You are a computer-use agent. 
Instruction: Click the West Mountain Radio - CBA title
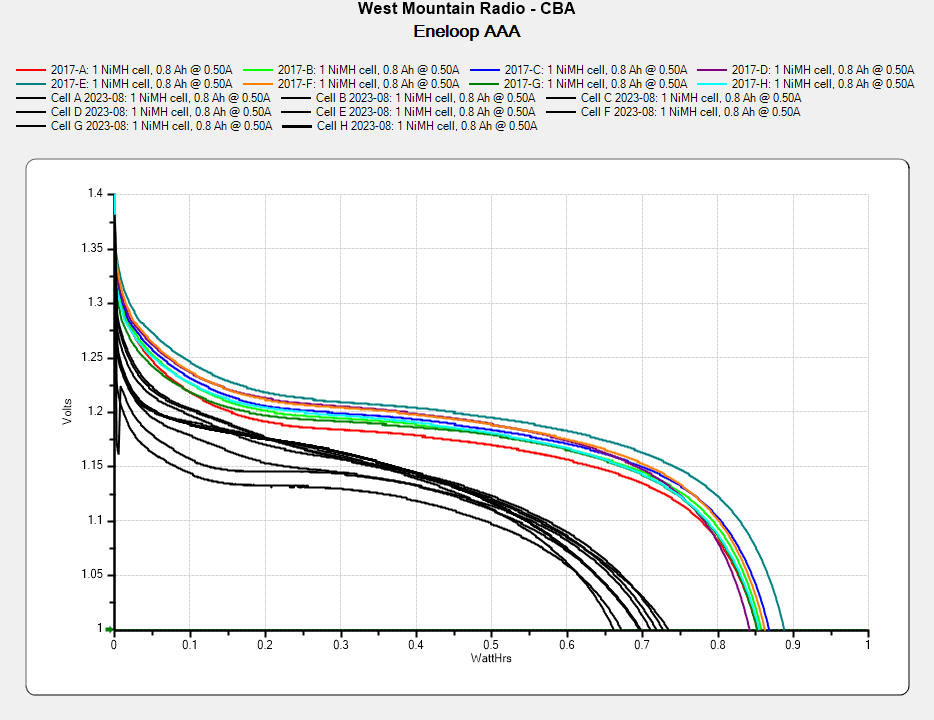click(466, 10)
